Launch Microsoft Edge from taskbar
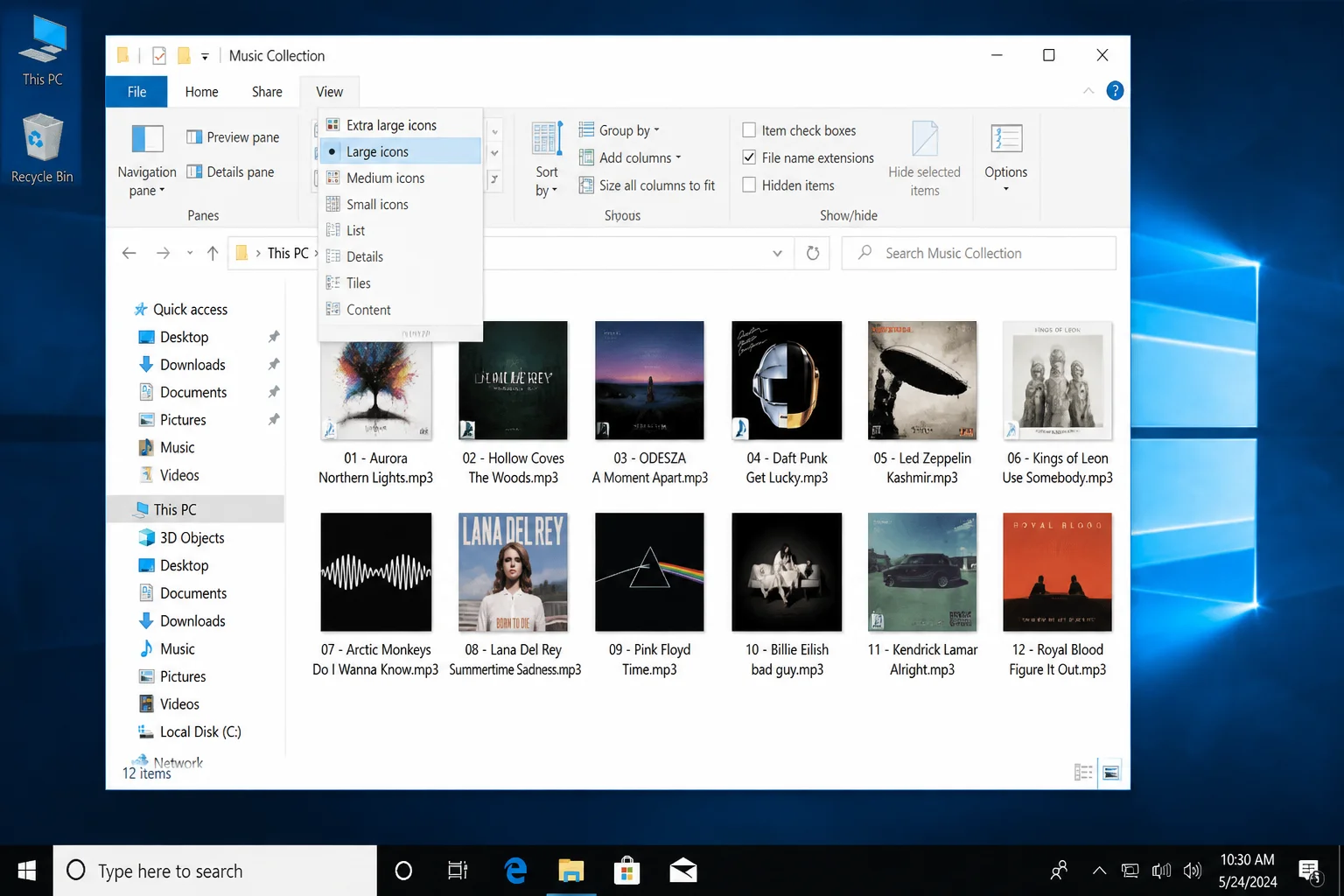The height and width of the screenshot is (896, 1344). pos(515,871)
